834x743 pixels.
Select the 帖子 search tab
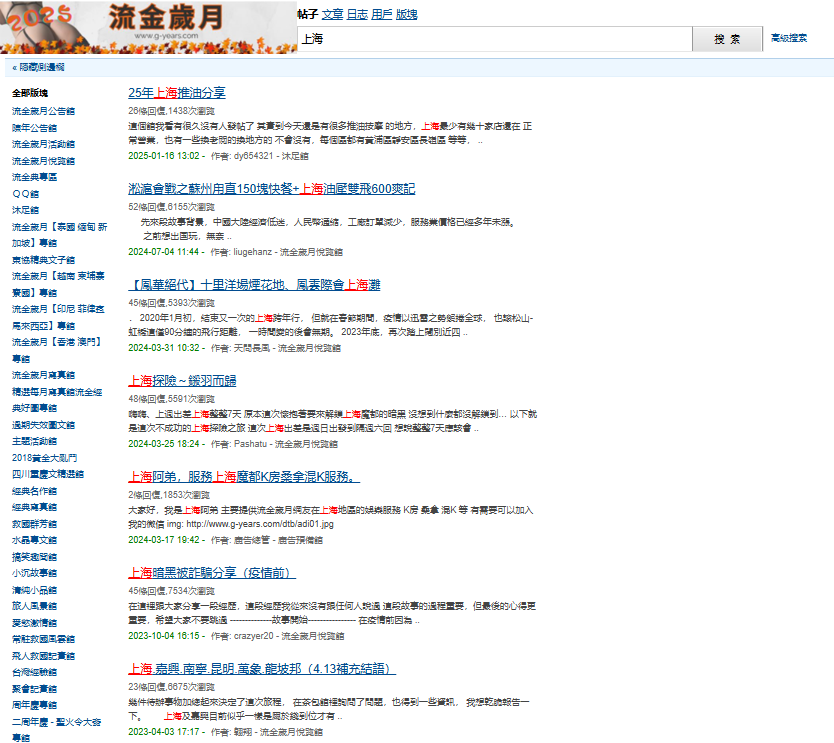click(307, 14)
